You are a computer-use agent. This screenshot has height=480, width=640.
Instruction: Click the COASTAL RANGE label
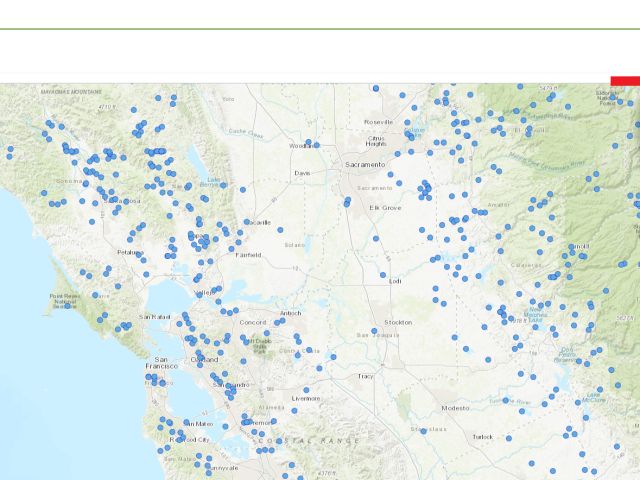309,441
